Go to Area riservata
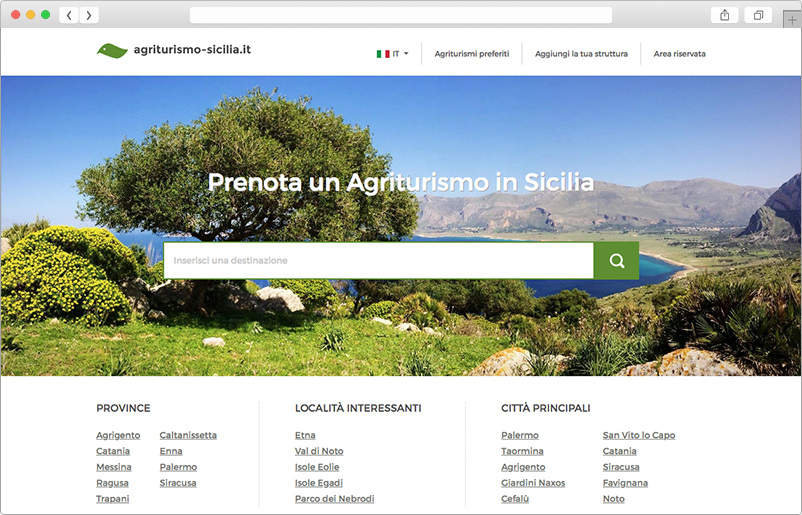The width and height of the screenshot is (802, 515). (x=679, y=54)
